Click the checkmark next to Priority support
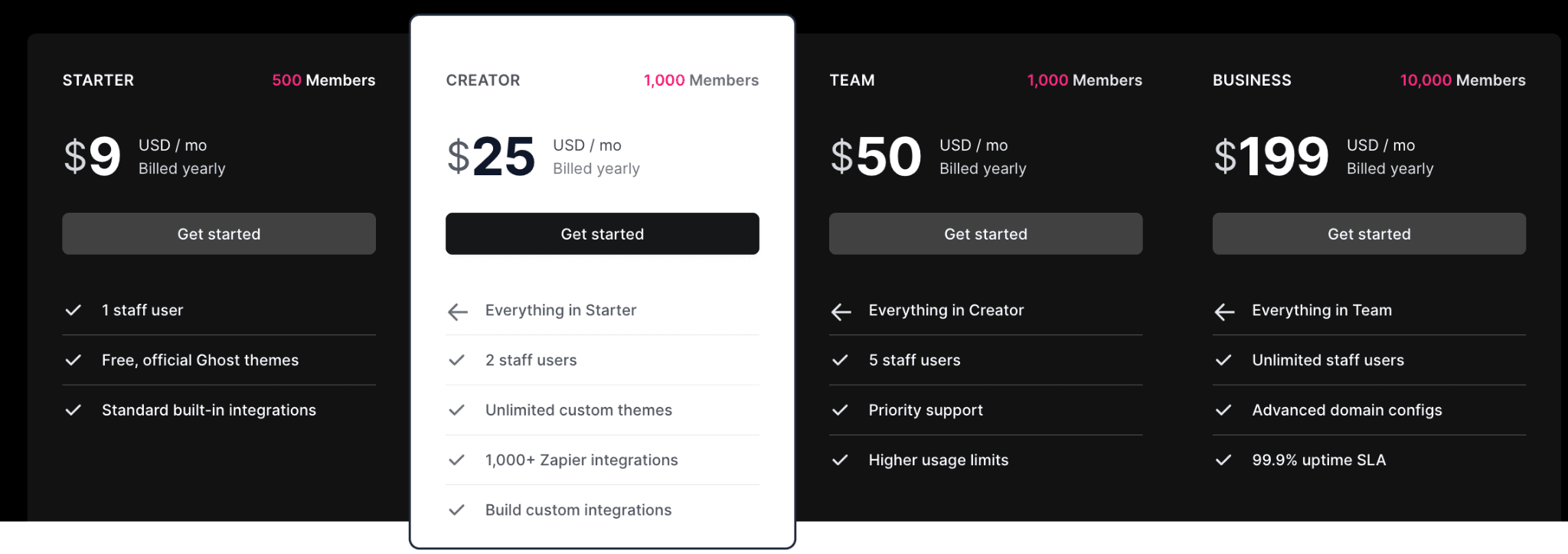The width and height of the screenshot is (1568, 554). tap(841, 410)
